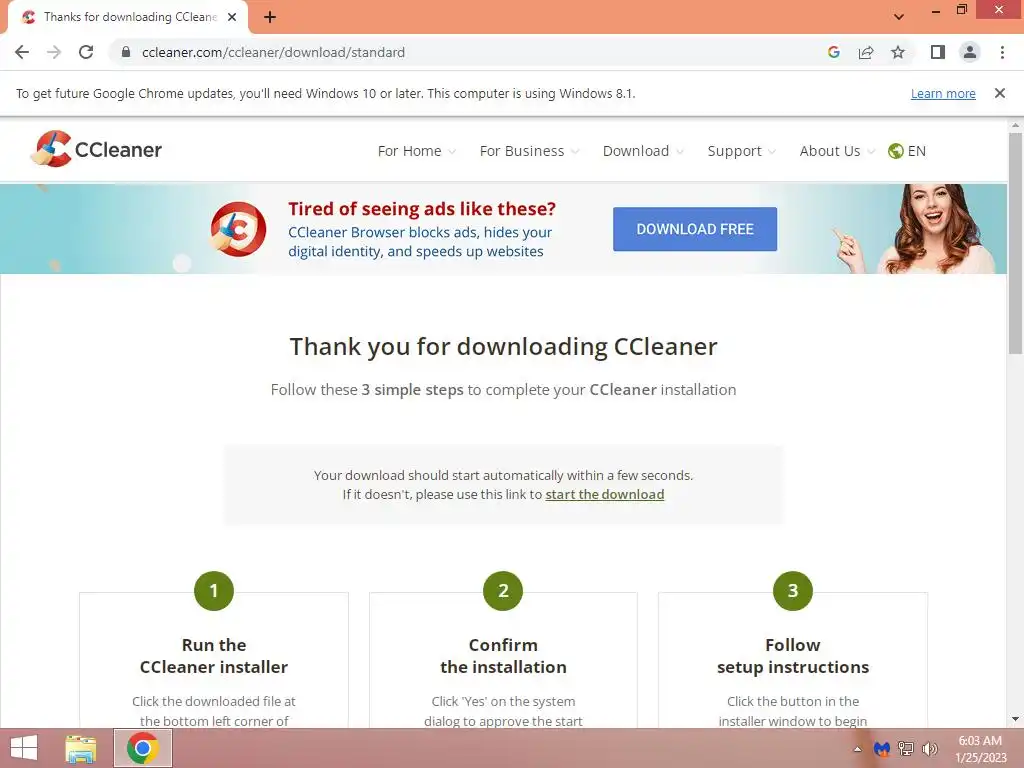Show hidden system tray icons
The width and height of the screenshot is (1024, 768).
857,749
